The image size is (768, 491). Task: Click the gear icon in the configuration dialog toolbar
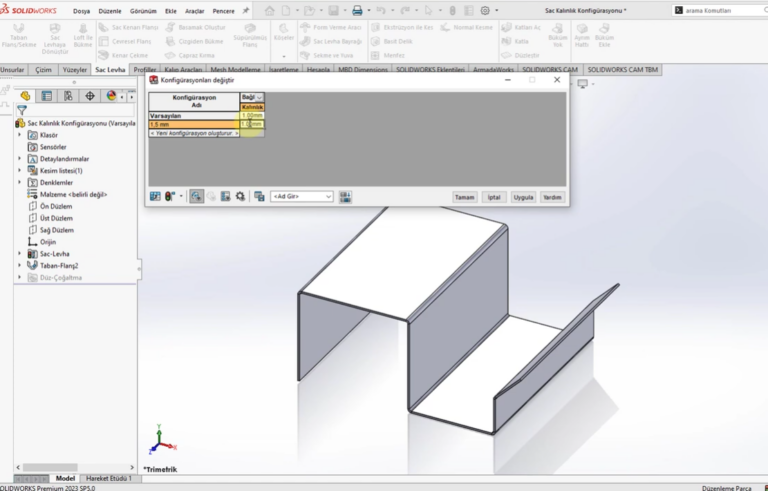point(241,197)
